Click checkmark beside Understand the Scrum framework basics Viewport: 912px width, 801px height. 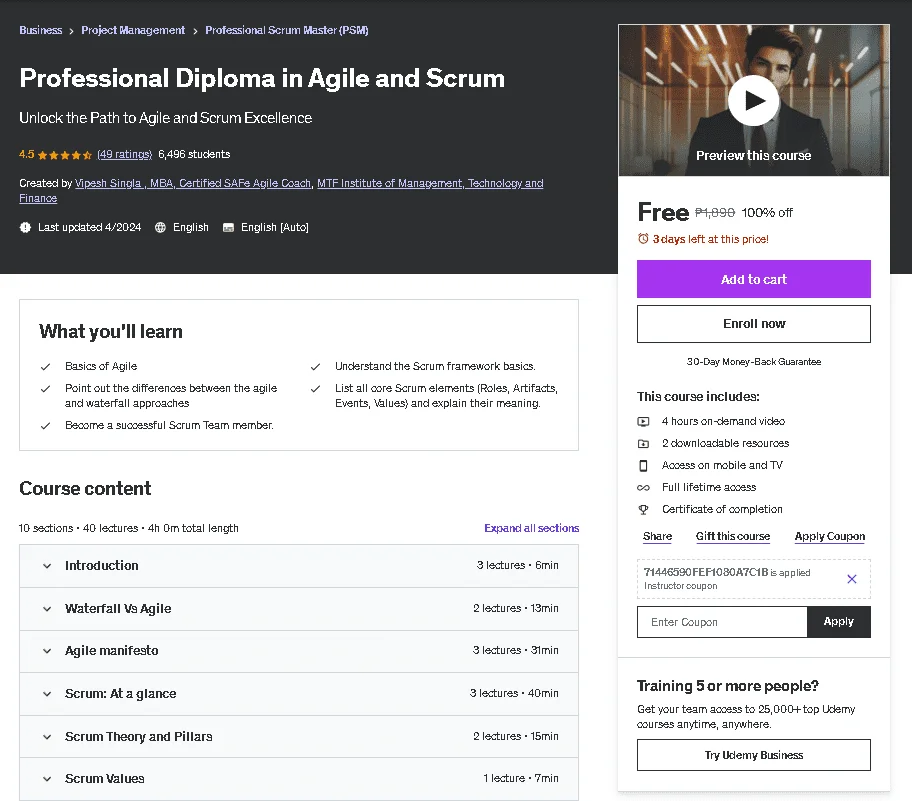point(315,366)
